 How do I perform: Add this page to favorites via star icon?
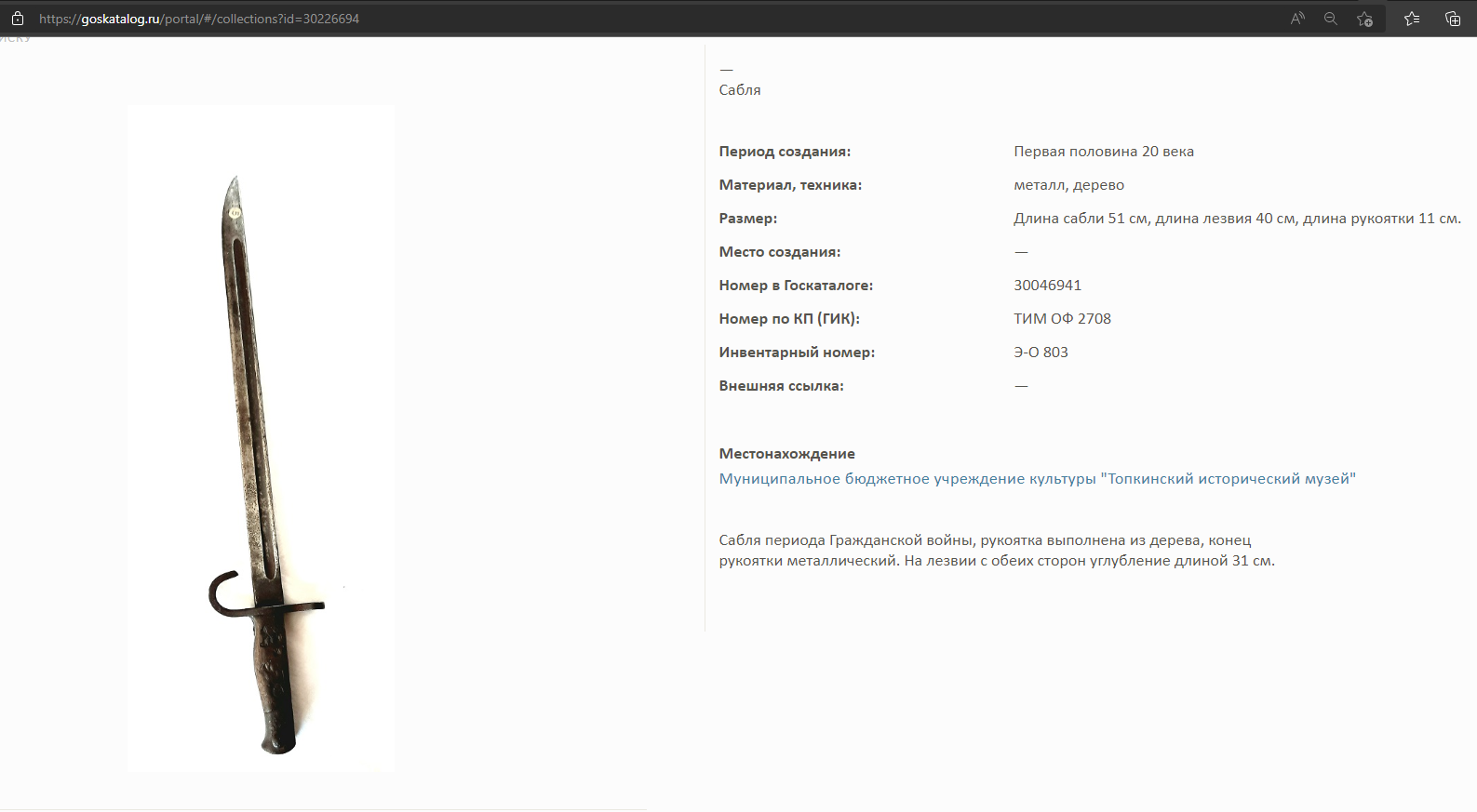1364,19
